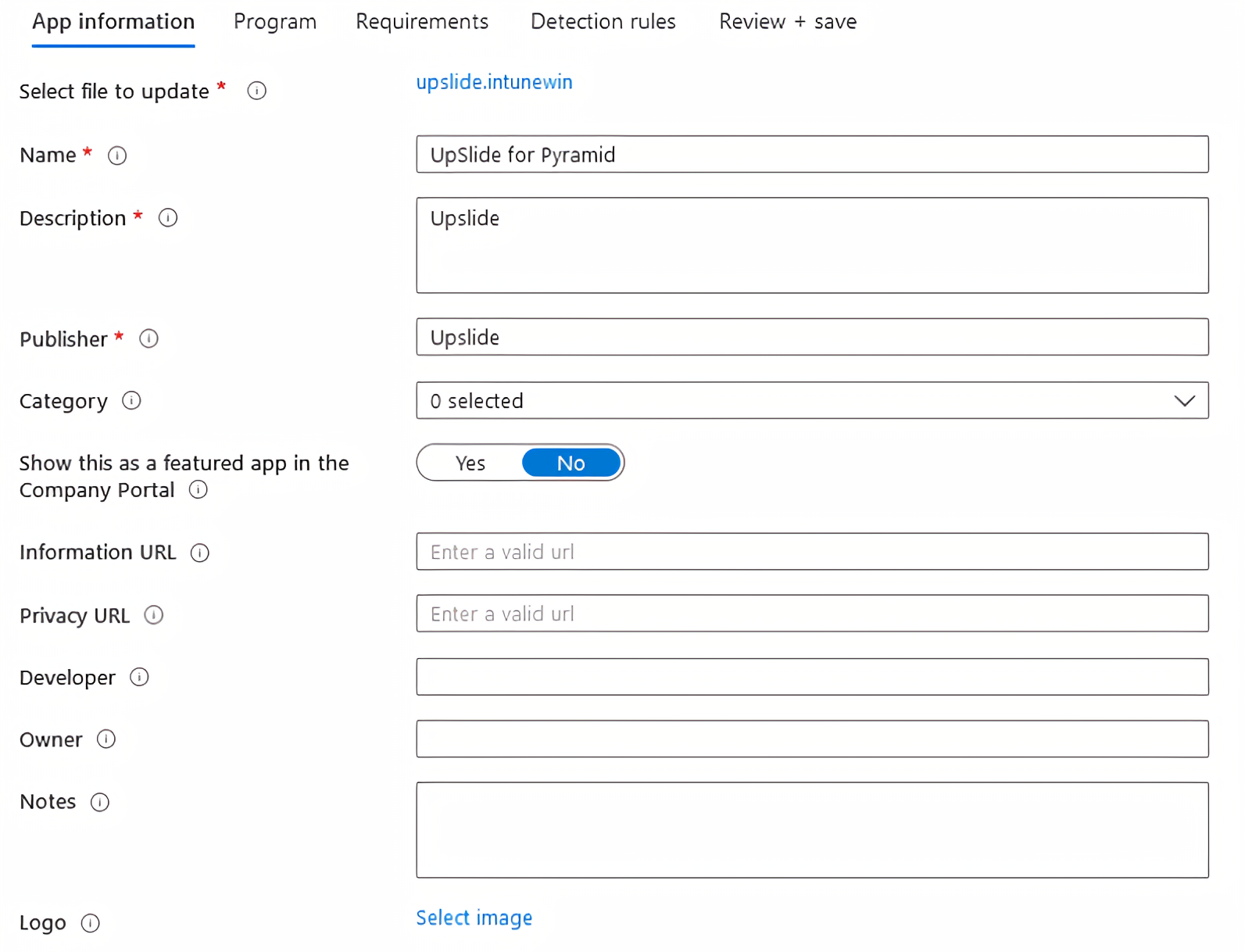The image size is (1245, 952).
Task: Click the empty Developer input field
Action: [812, 677]
